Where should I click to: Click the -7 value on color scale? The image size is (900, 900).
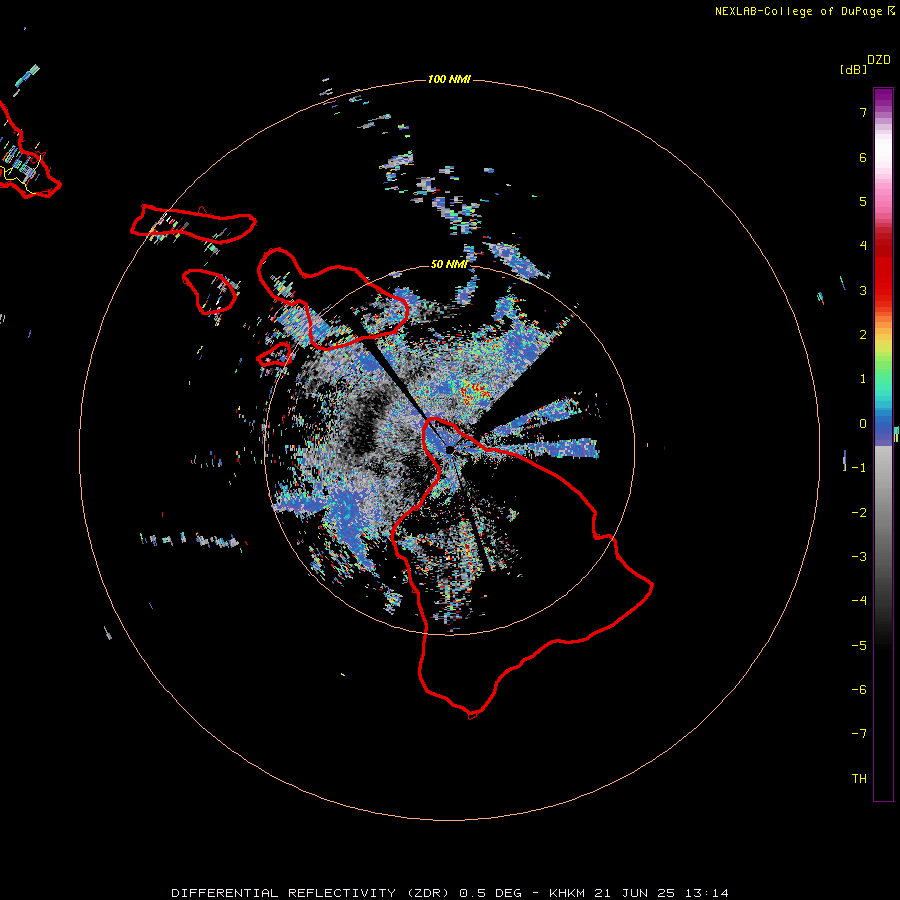(859, 734)
